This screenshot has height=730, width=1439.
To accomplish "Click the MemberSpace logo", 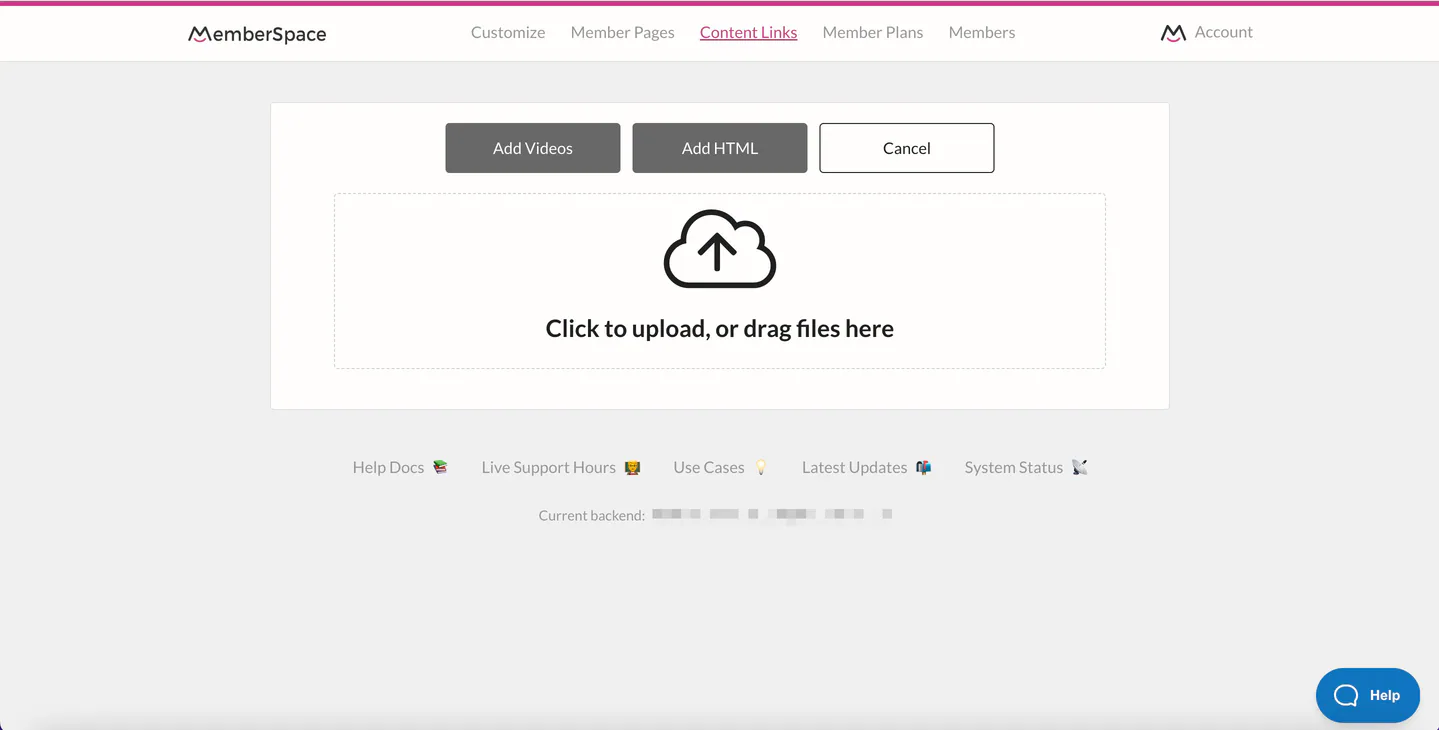I will [x=257, y=34].
